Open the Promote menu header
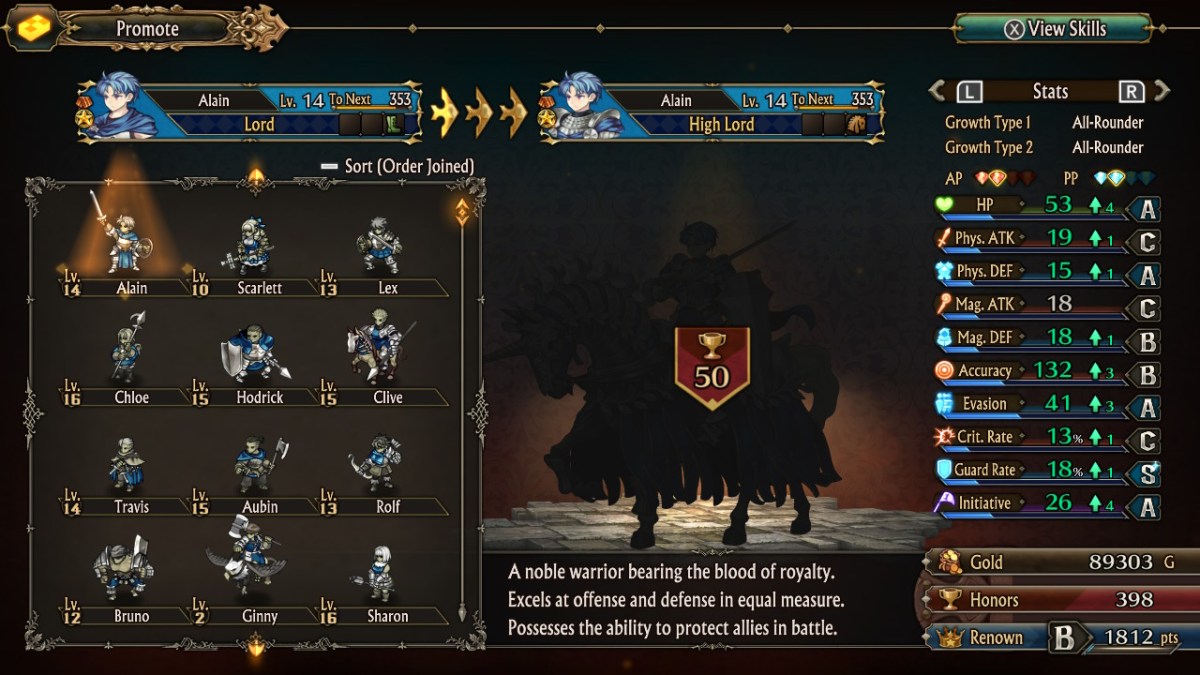Screen dimensions: 1200x675 [148, 29]
